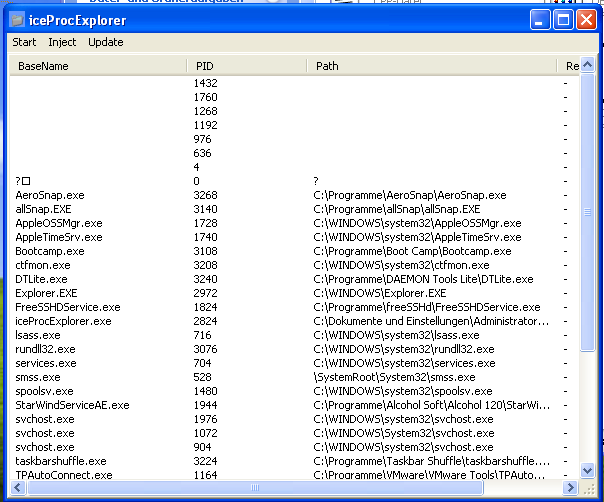Click path \SystemRoot\System32\smss.exe

394,377
